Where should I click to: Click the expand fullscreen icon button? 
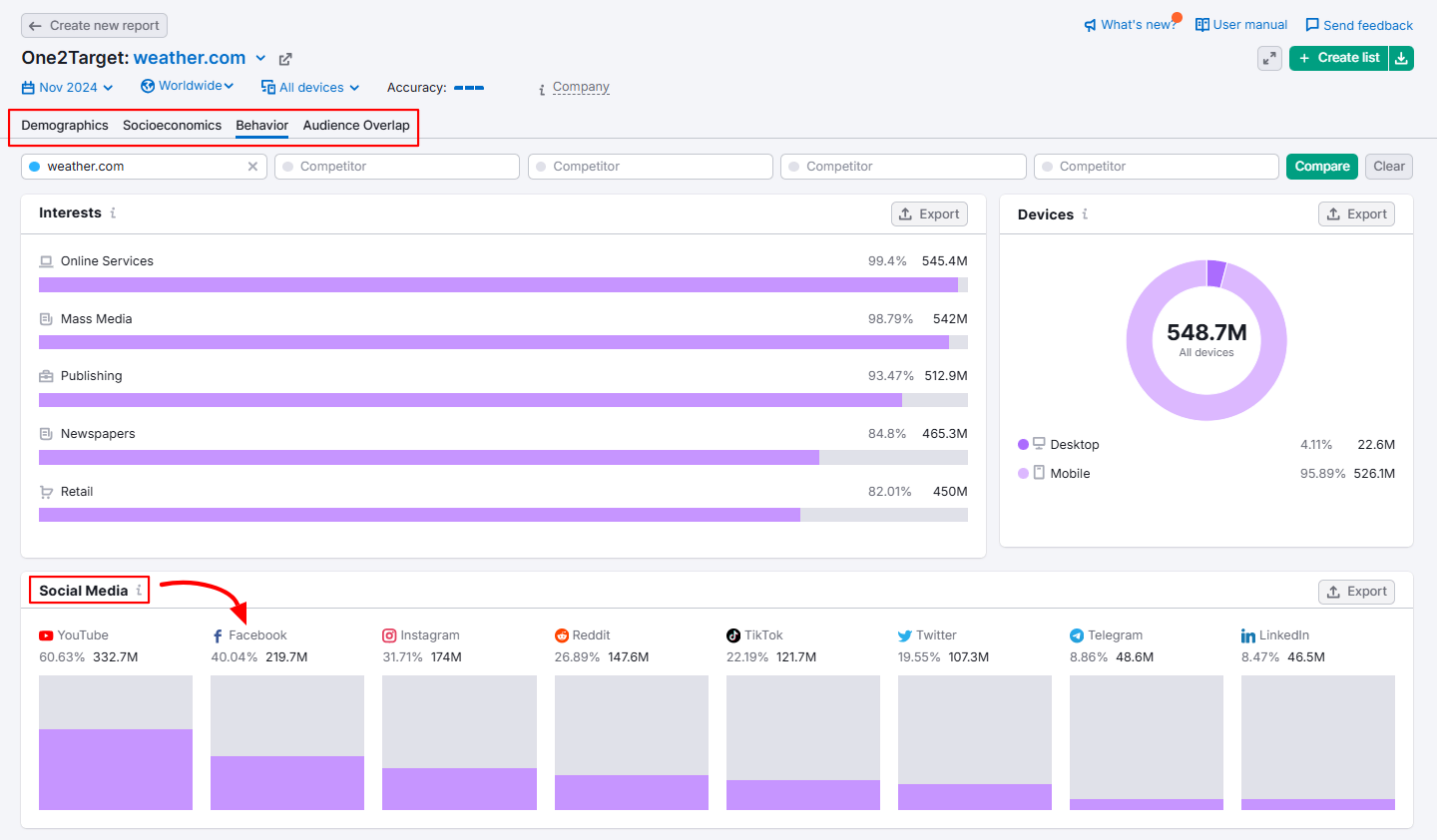(1269, 58)
